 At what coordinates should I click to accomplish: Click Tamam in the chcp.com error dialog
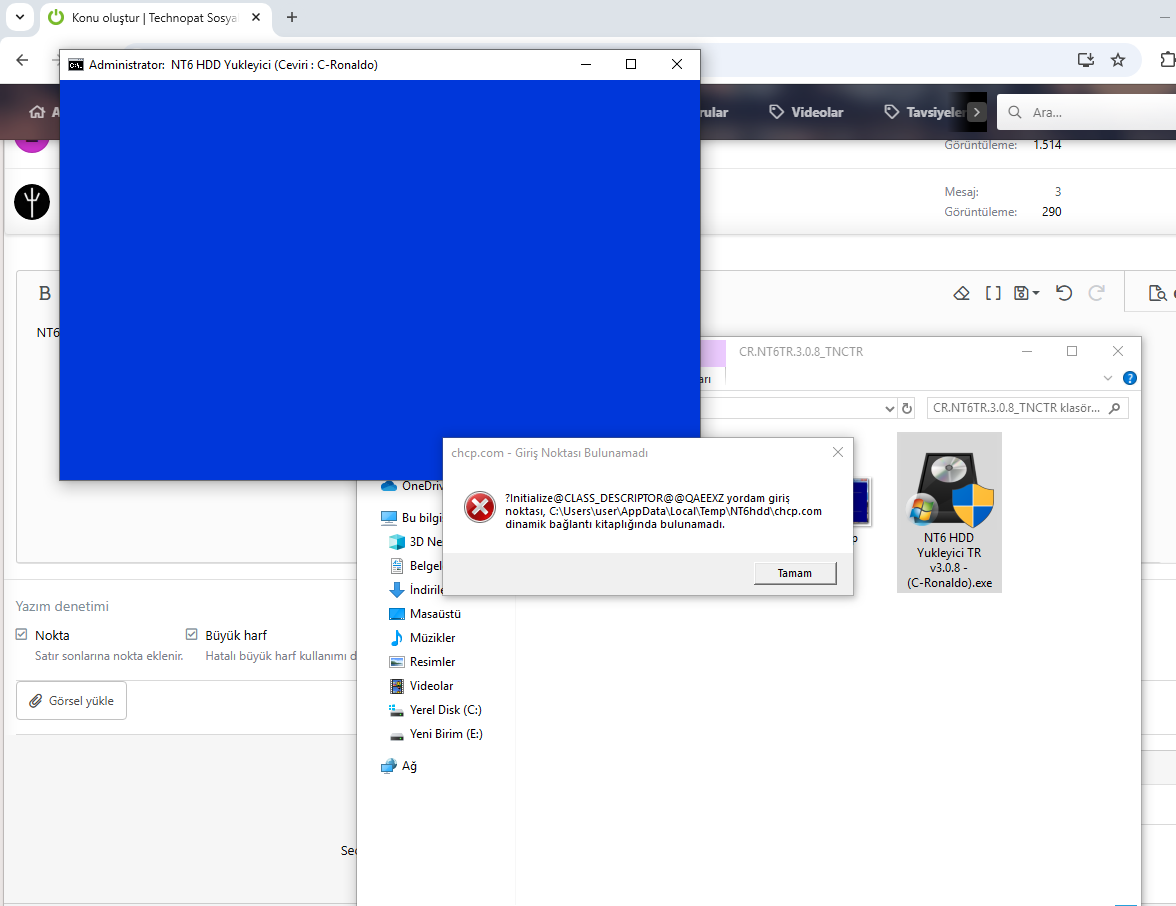(795, 573)
